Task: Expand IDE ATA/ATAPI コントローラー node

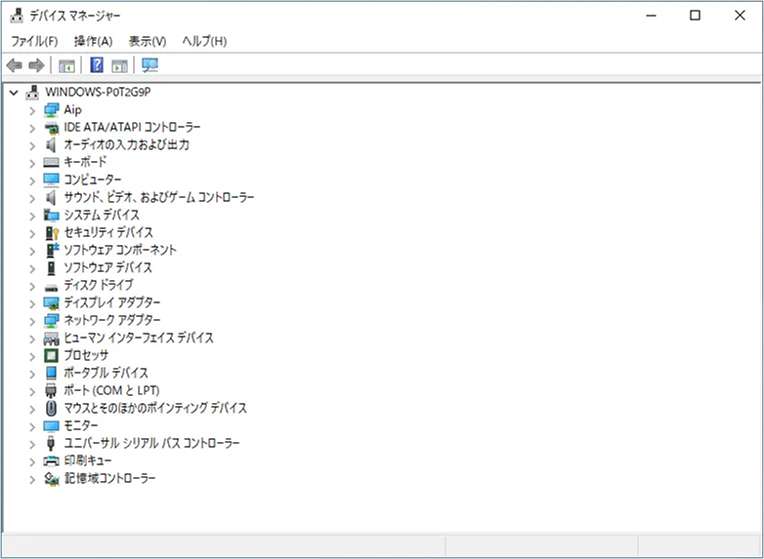Action: coord(32,128)
